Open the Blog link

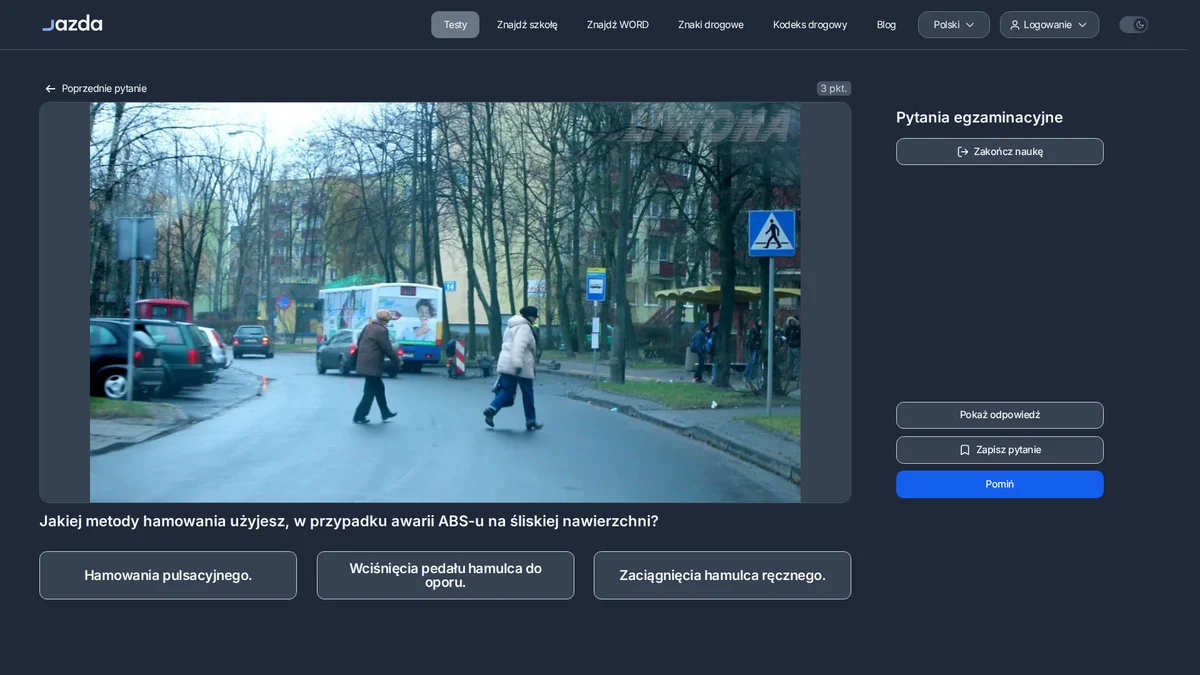coord(886,25)
